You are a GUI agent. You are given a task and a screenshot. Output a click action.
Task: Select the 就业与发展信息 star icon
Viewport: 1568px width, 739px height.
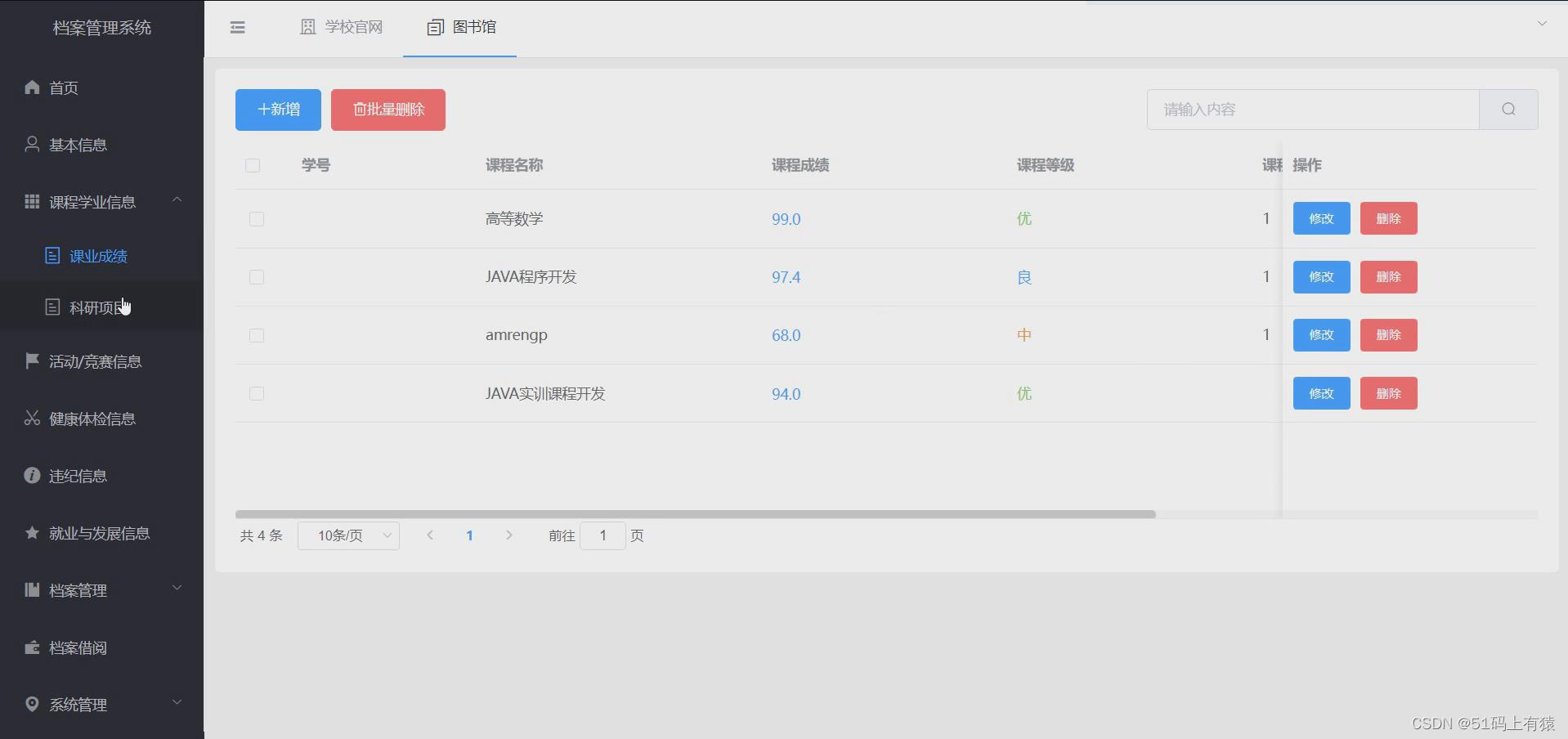tap(32, 532)
